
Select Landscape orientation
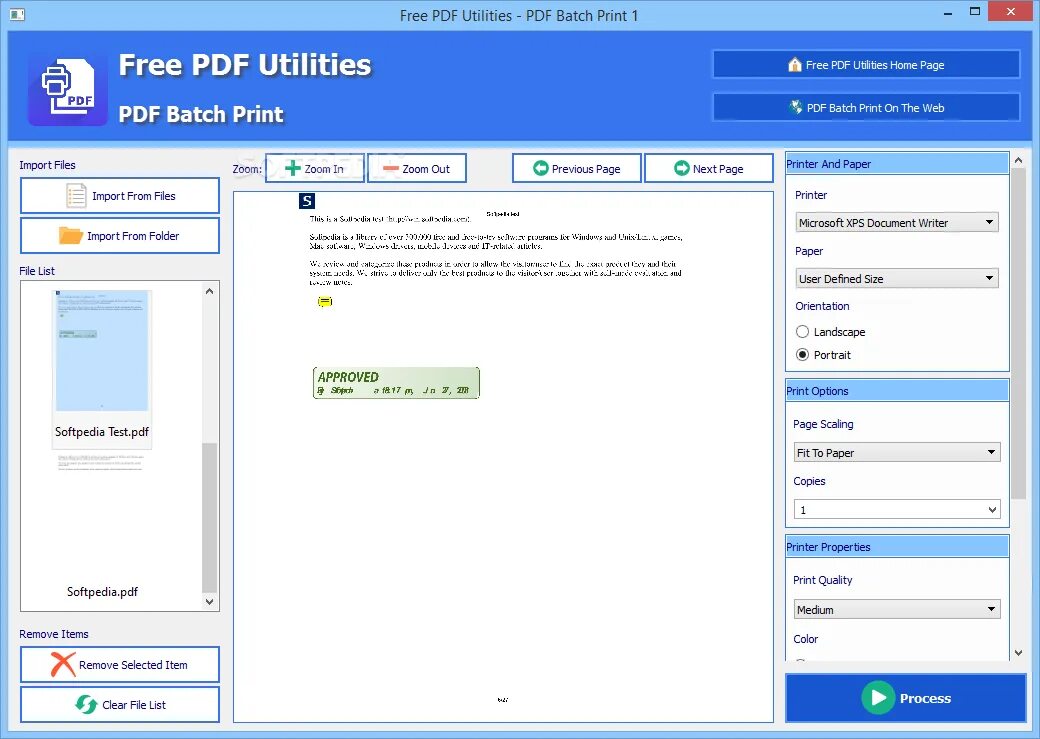[x=803, y=332]
